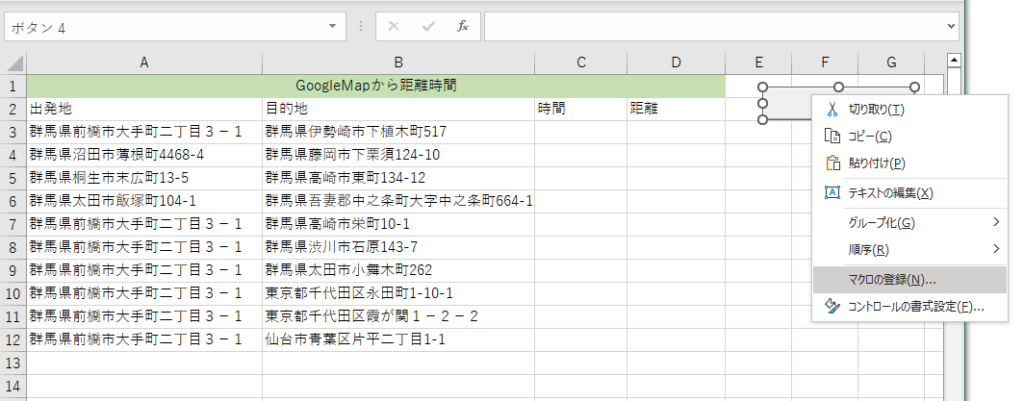This screenshot has width=1024, height=401.
Task: Click cell 東京都千代田区霞が関１－２－２
Action: click(x=398, y=317)
